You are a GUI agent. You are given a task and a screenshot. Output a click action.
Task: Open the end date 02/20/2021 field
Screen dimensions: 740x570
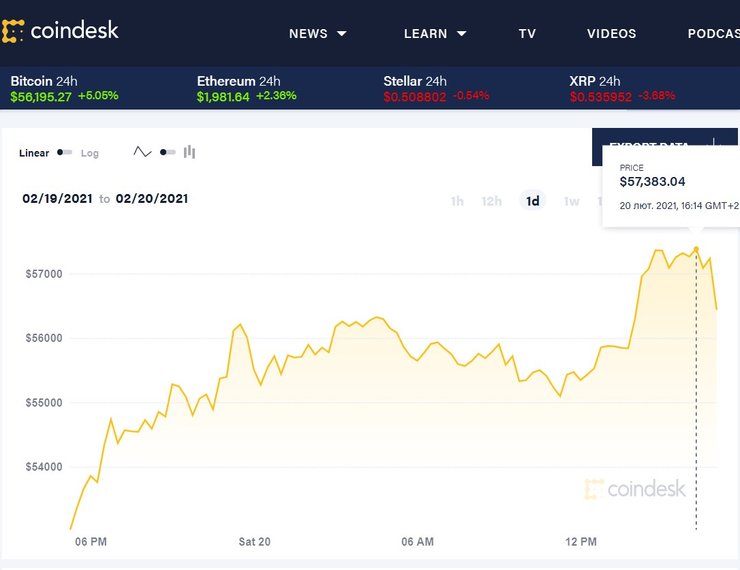[152, 199]
